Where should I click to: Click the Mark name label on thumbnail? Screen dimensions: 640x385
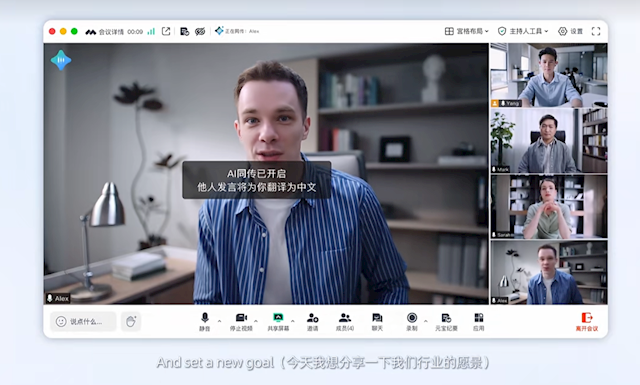(x=500, y=169)
